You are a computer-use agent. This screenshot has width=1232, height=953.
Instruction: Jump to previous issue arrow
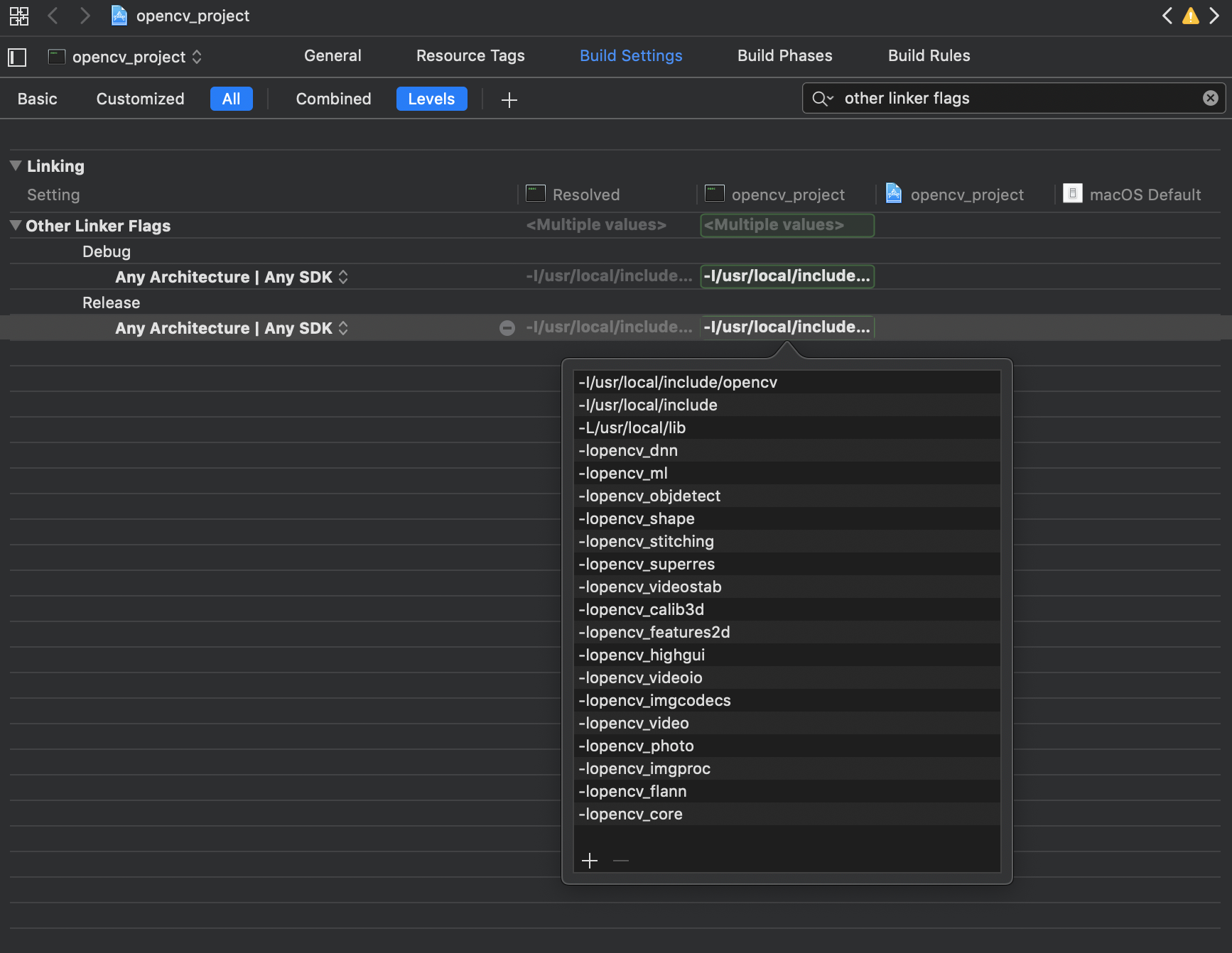coord(1167,16)
